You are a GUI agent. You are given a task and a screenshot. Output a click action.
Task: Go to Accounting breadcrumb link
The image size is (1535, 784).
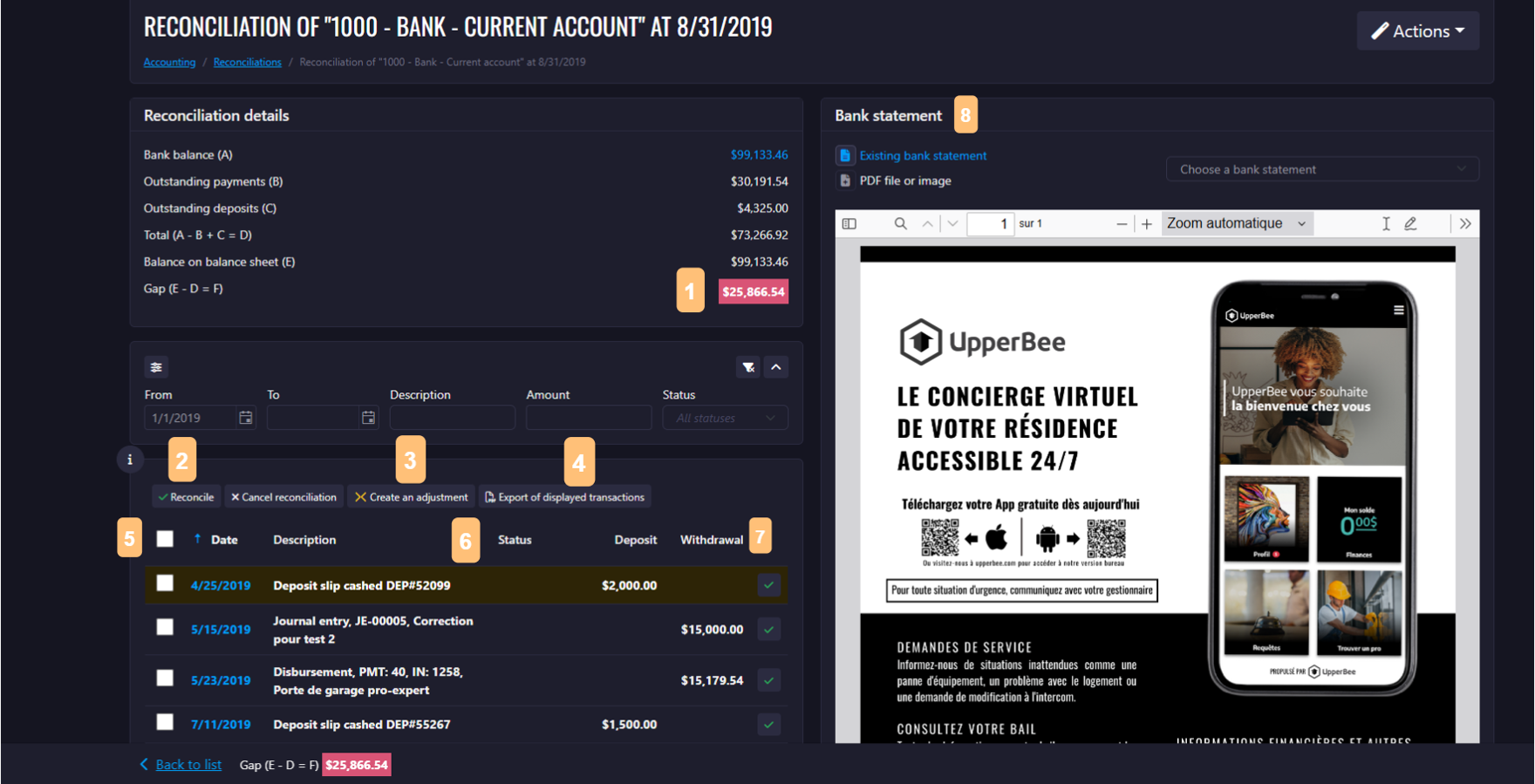(x=169, y=62)
